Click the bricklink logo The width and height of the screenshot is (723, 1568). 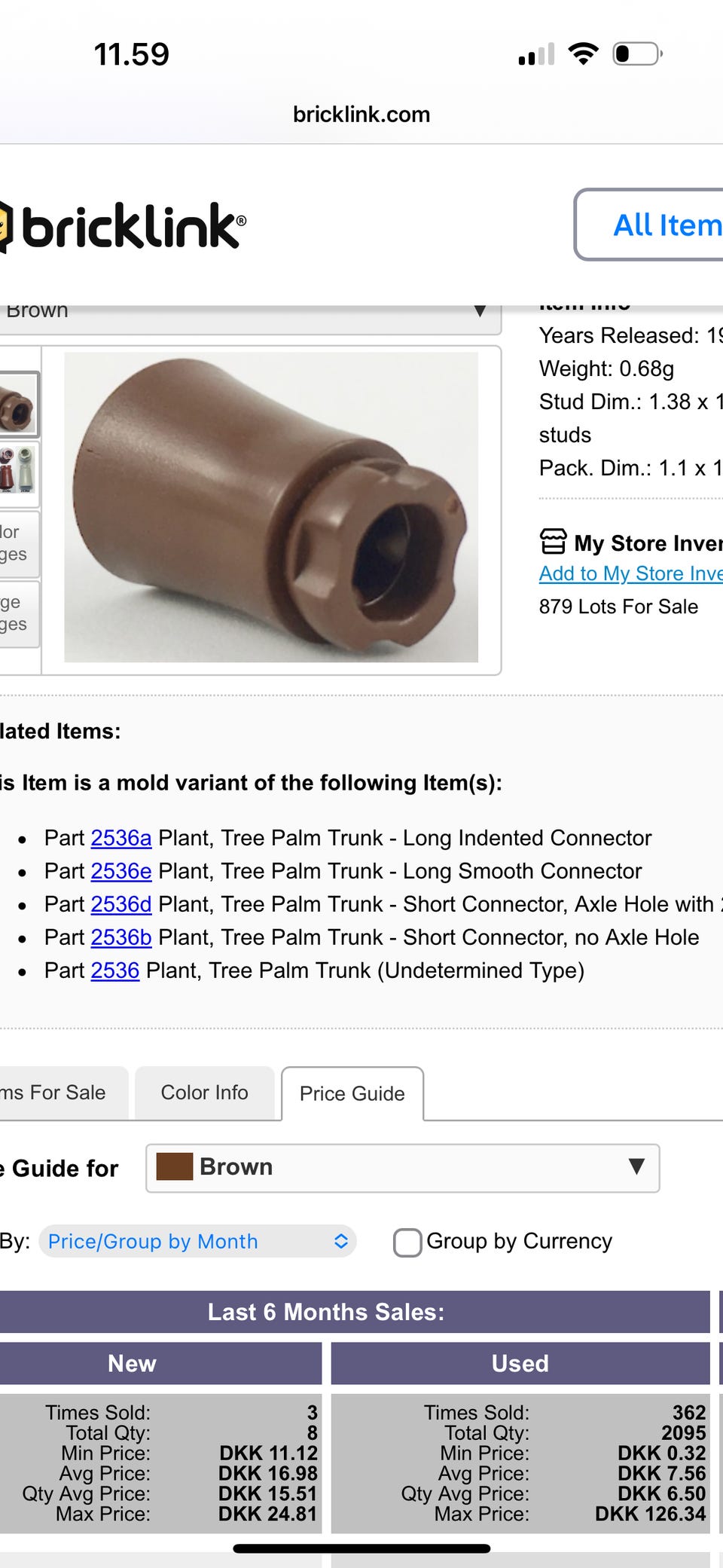pyautogui.click(x=124, y=226)
